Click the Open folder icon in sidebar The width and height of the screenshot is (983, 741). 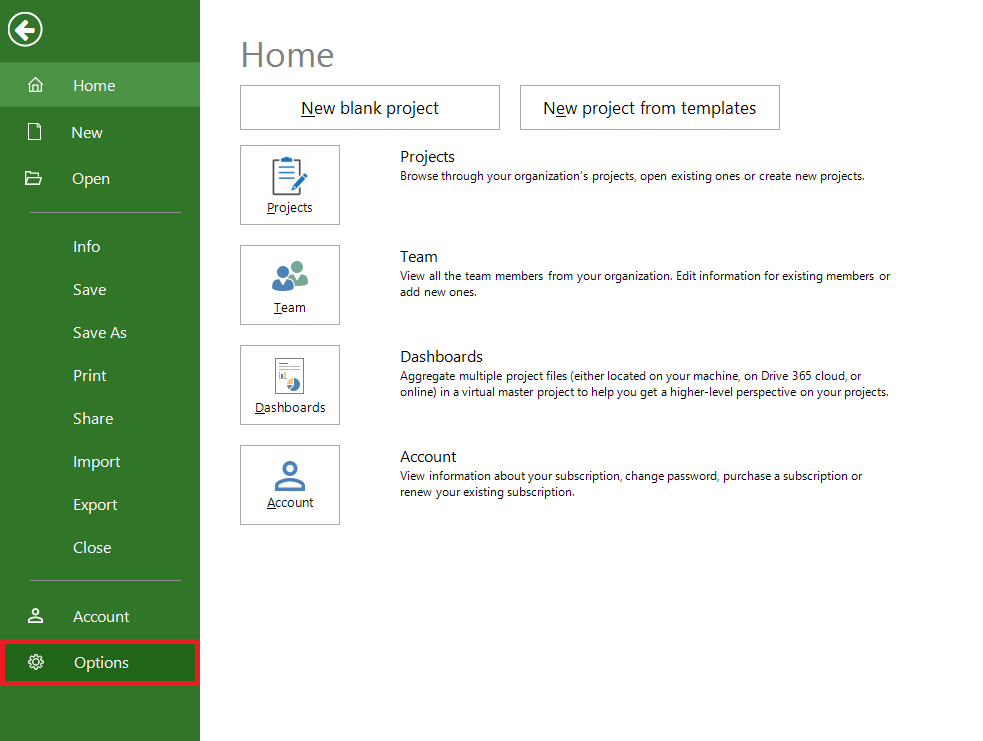pos(33,178)
